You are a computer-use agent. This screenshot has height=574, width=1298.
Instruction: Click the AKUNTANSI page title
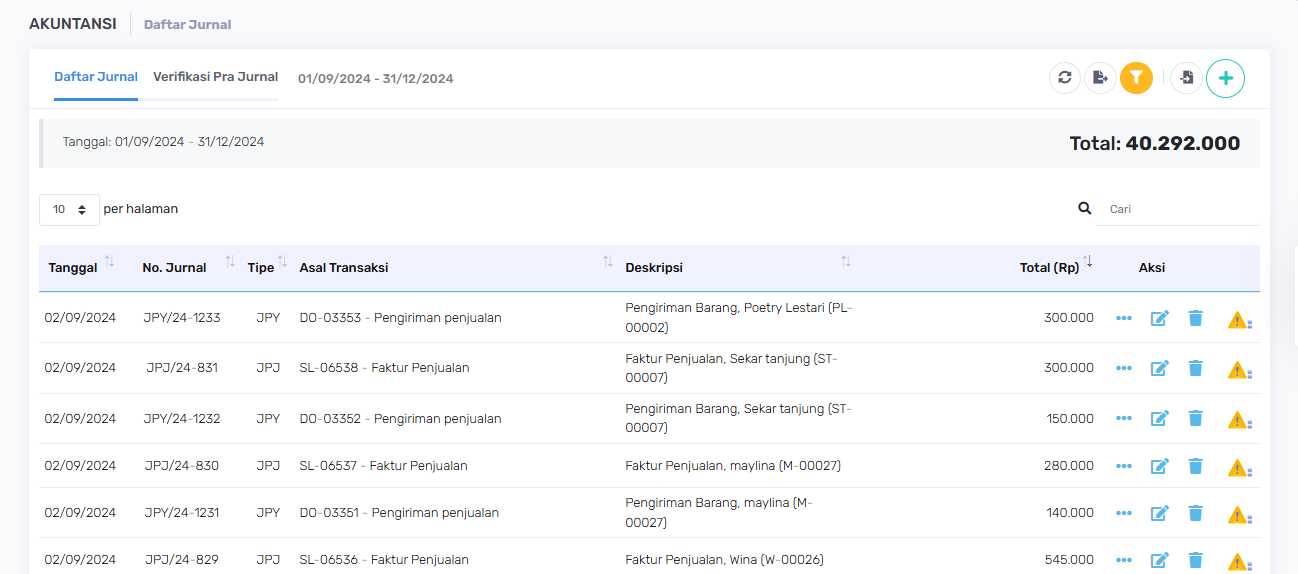coord(73,23)
